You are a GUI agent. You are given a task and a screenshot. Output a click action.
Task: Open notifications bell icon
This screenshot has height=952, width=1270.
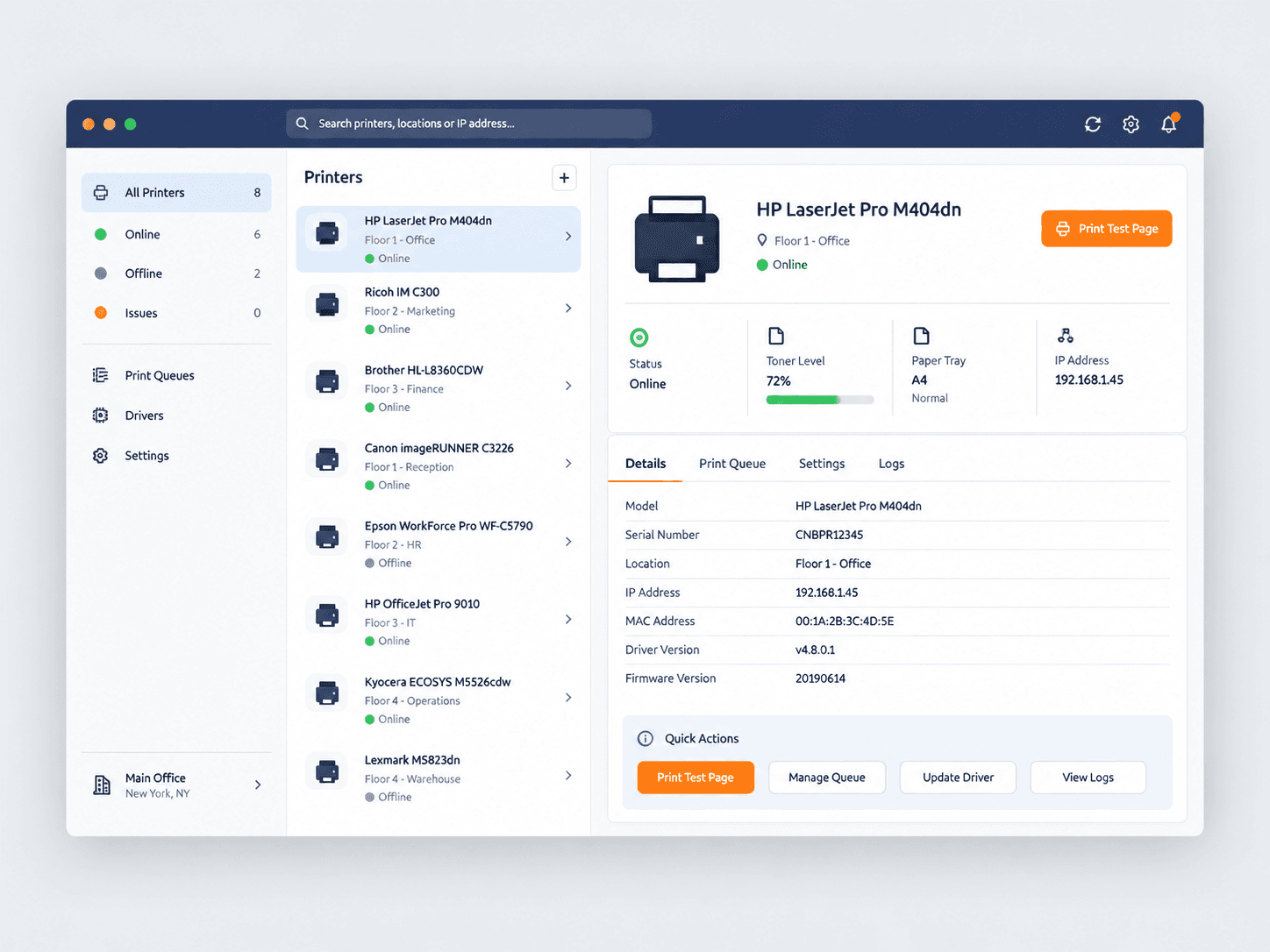point(1169,124)
